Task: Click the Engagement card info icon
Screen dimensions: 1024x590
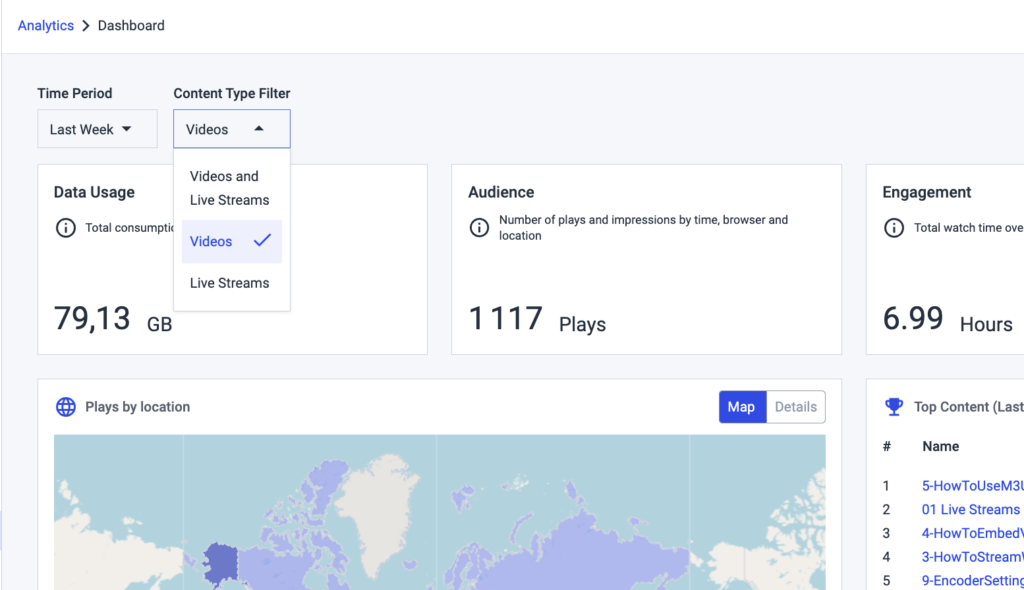Action: (x=894, y=228)
